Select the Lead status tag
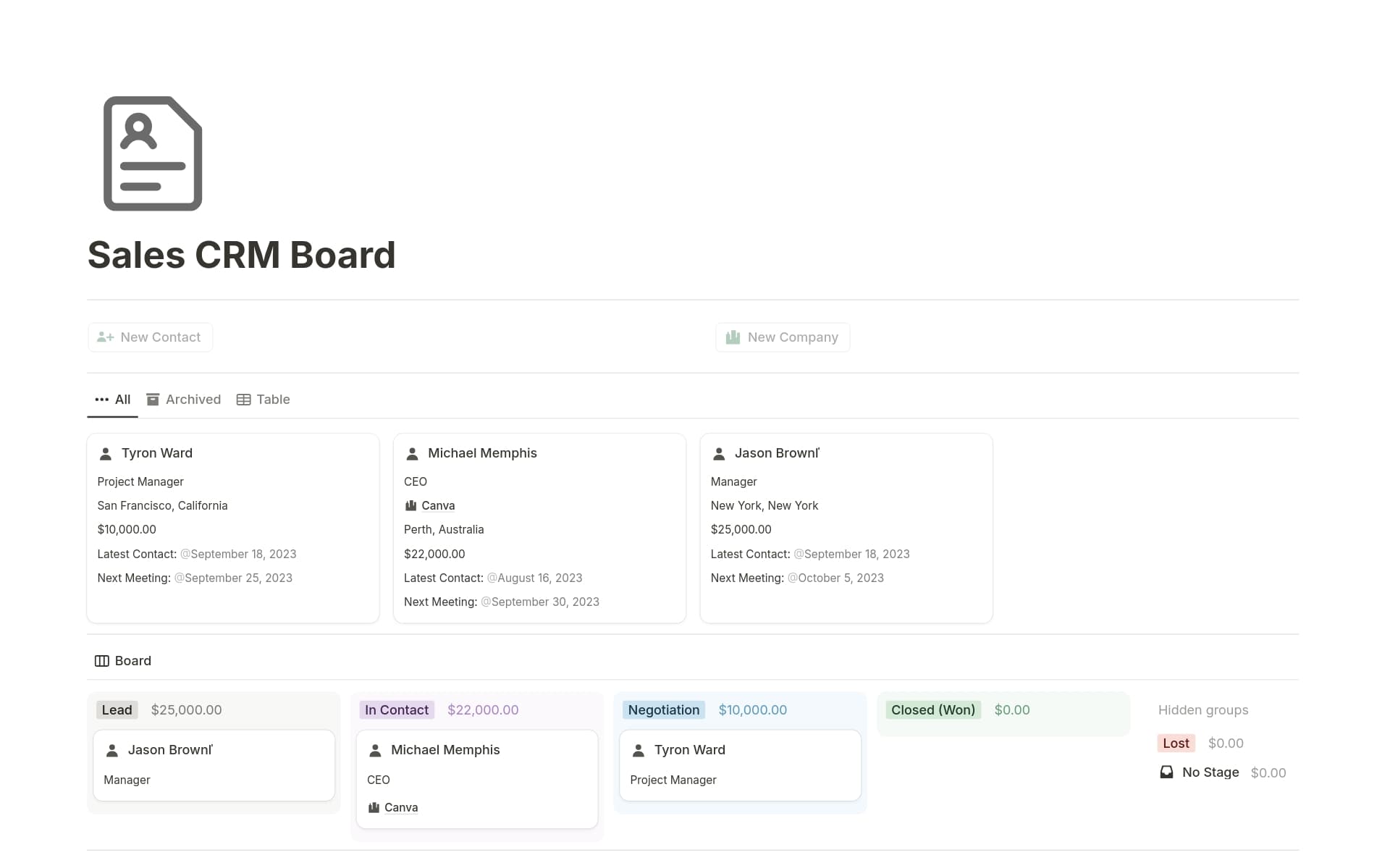Viewport: 1390px width, 868px height. 117,709
